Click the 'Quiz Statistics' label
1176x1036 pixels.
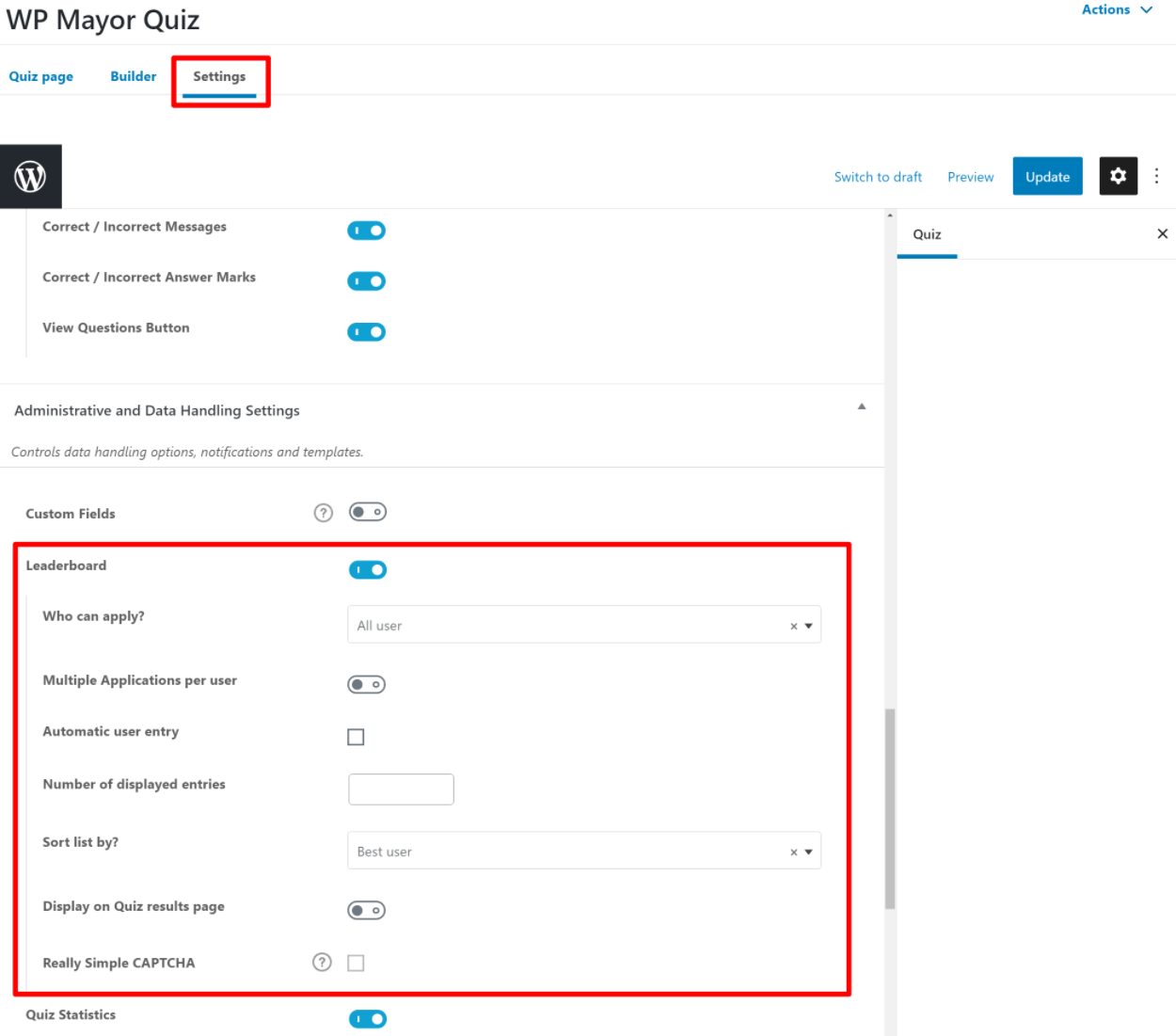tap(71, 1014)
